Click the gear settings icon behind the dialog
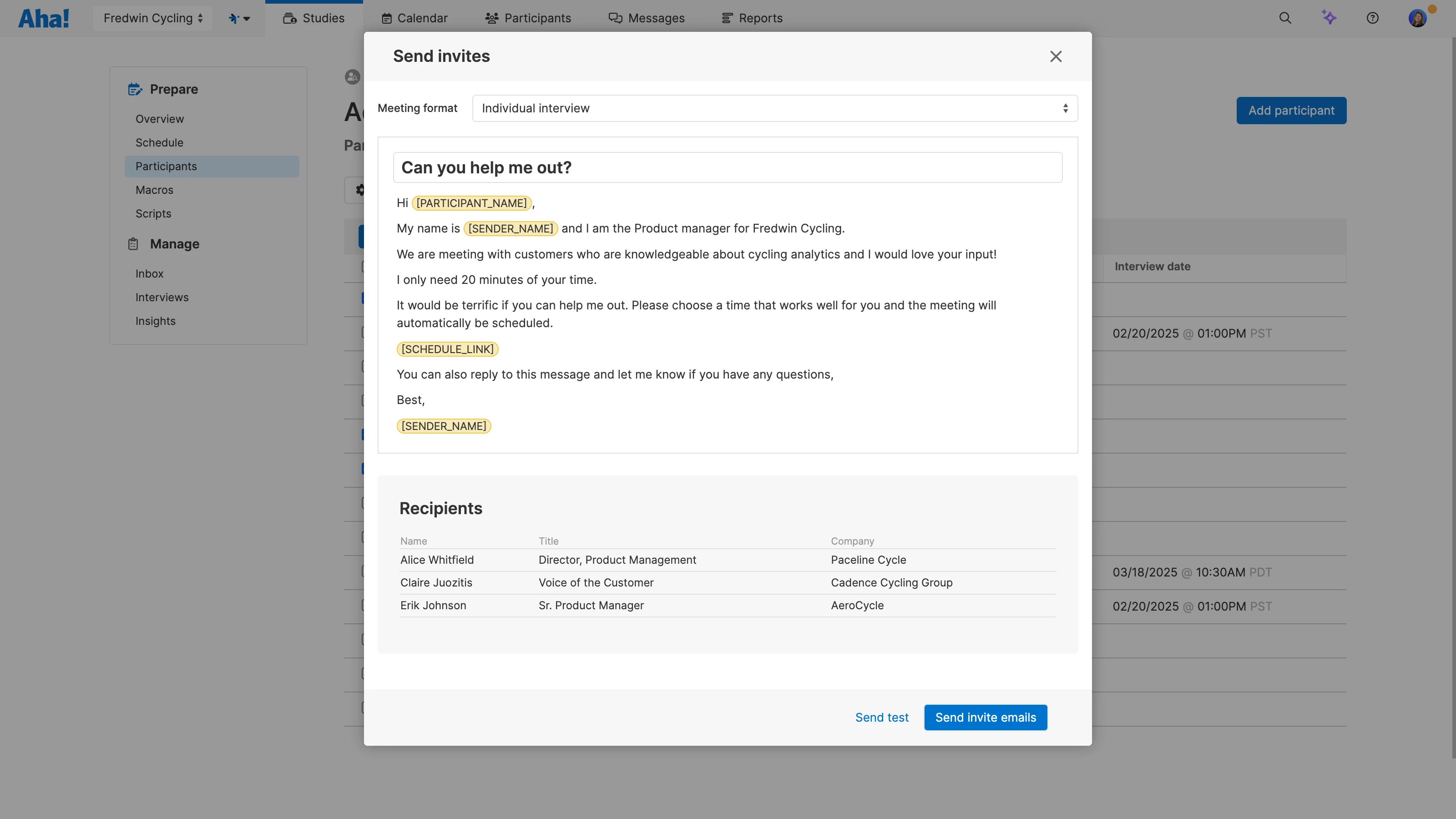This screenshot has height=819, width=1456. (361, 190)
